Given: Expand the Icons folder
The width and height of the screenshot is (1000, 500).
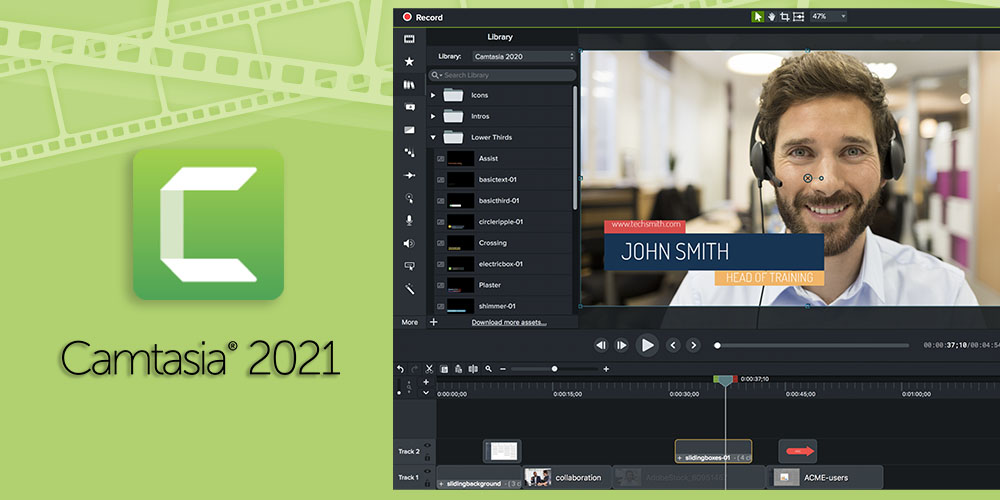Looking at the screenshot, I should 433,95.
